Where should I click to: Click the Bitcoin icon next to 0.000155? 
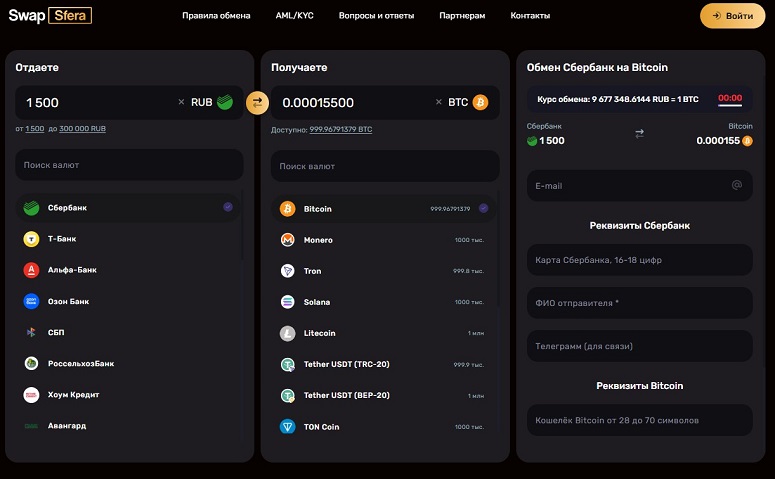[x=747, y=141]
